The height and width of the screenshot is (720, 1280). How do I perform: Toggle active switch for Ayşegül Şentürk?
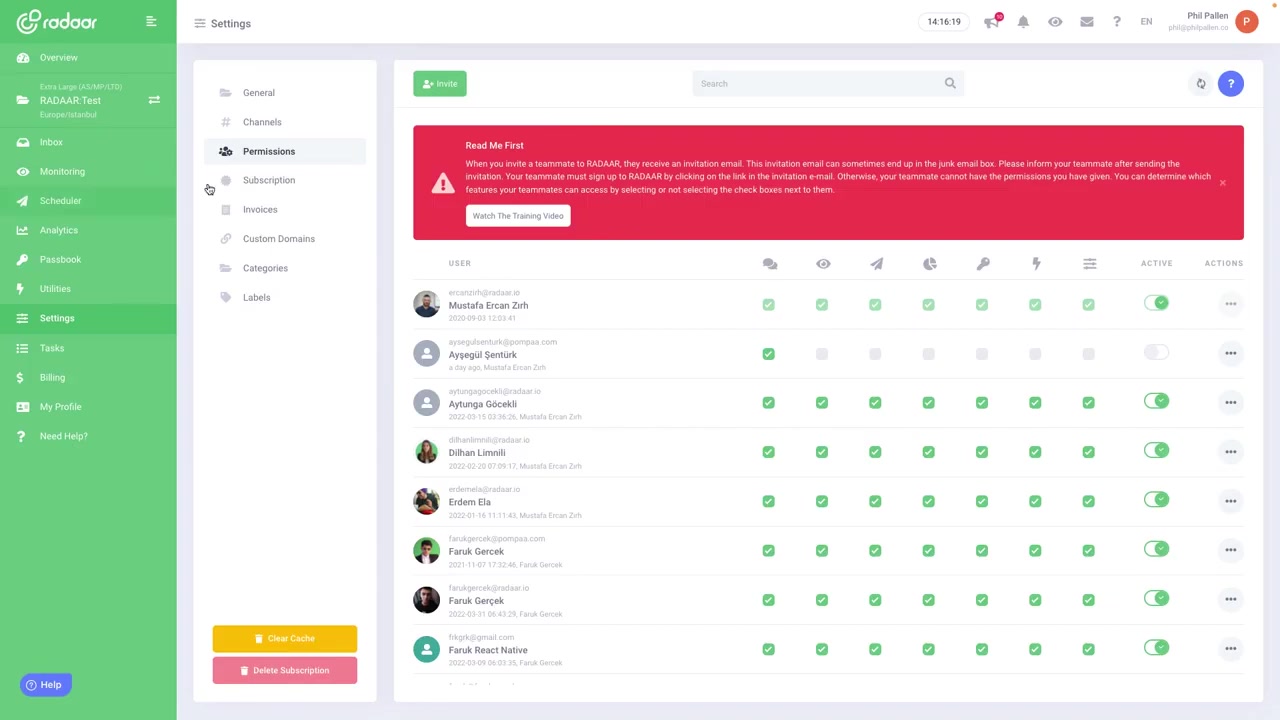coord(1156,353)
